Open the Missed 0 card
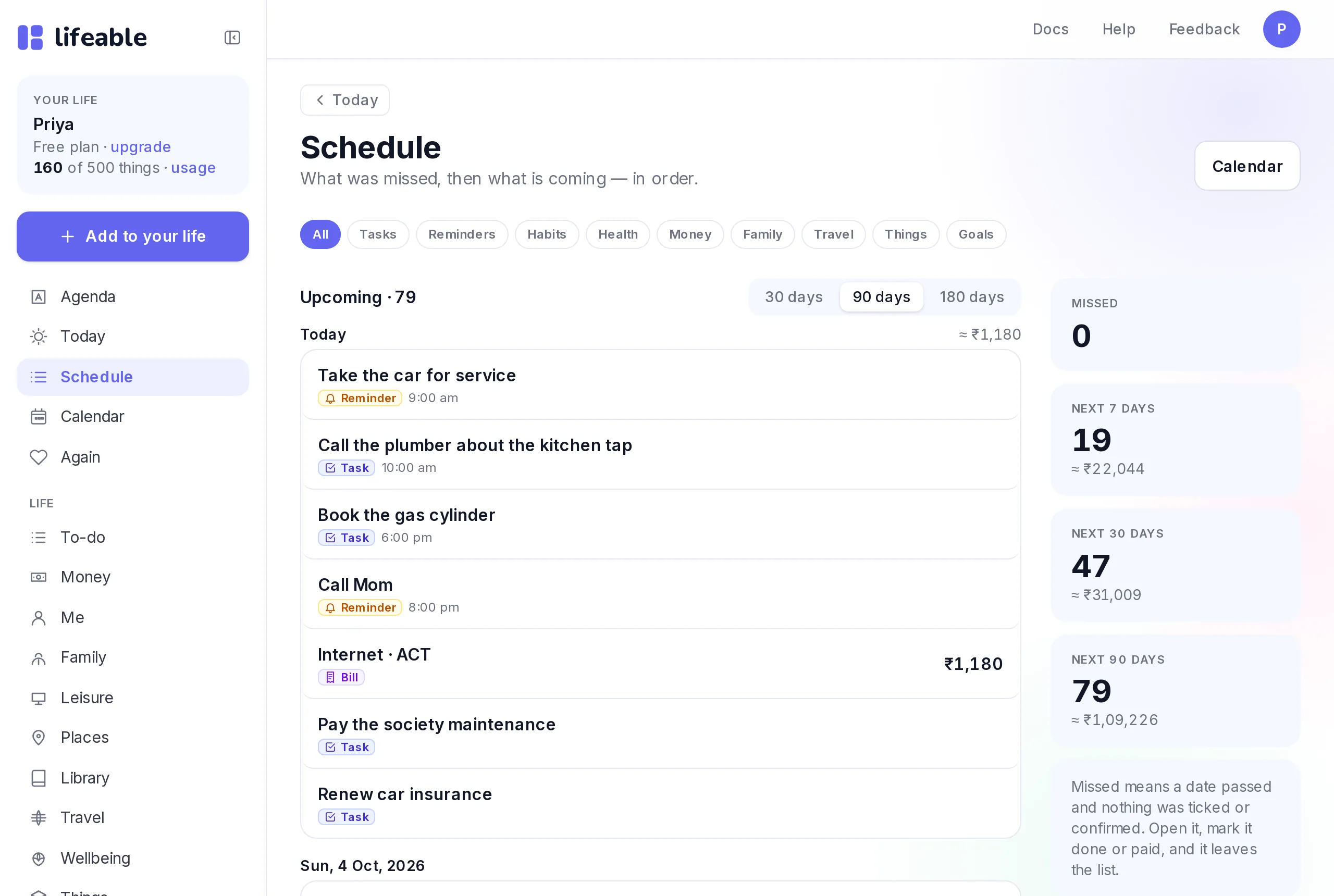Viewport: 1334px width, 896px height. click(x=1175, y=325)
